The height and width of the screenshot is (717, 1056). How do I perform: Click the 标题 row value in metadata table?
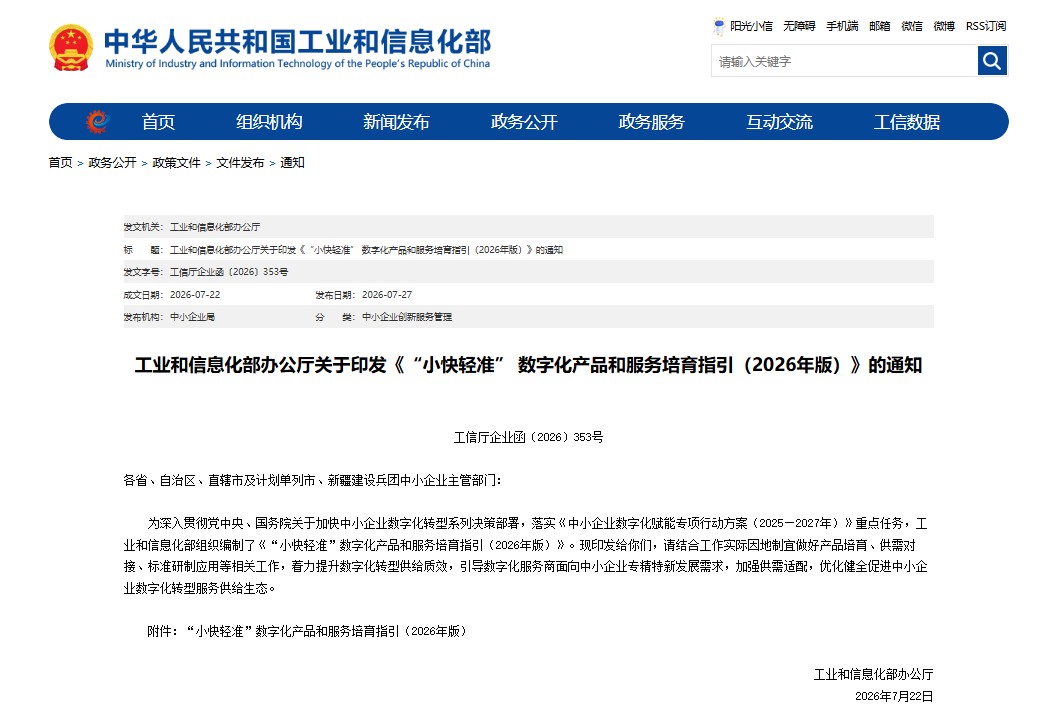366,250
